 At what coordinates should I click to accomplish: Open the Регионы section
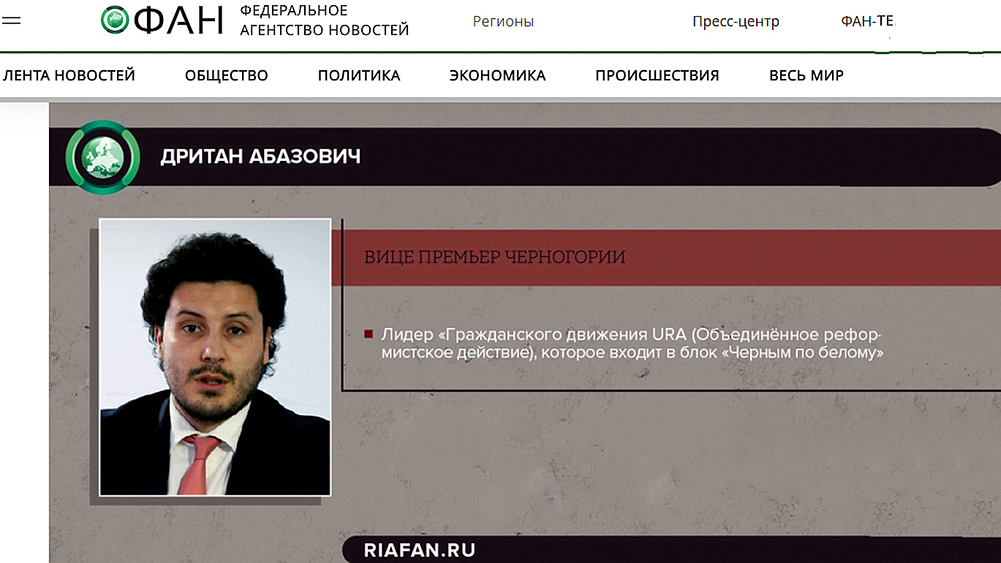(503, 21)
